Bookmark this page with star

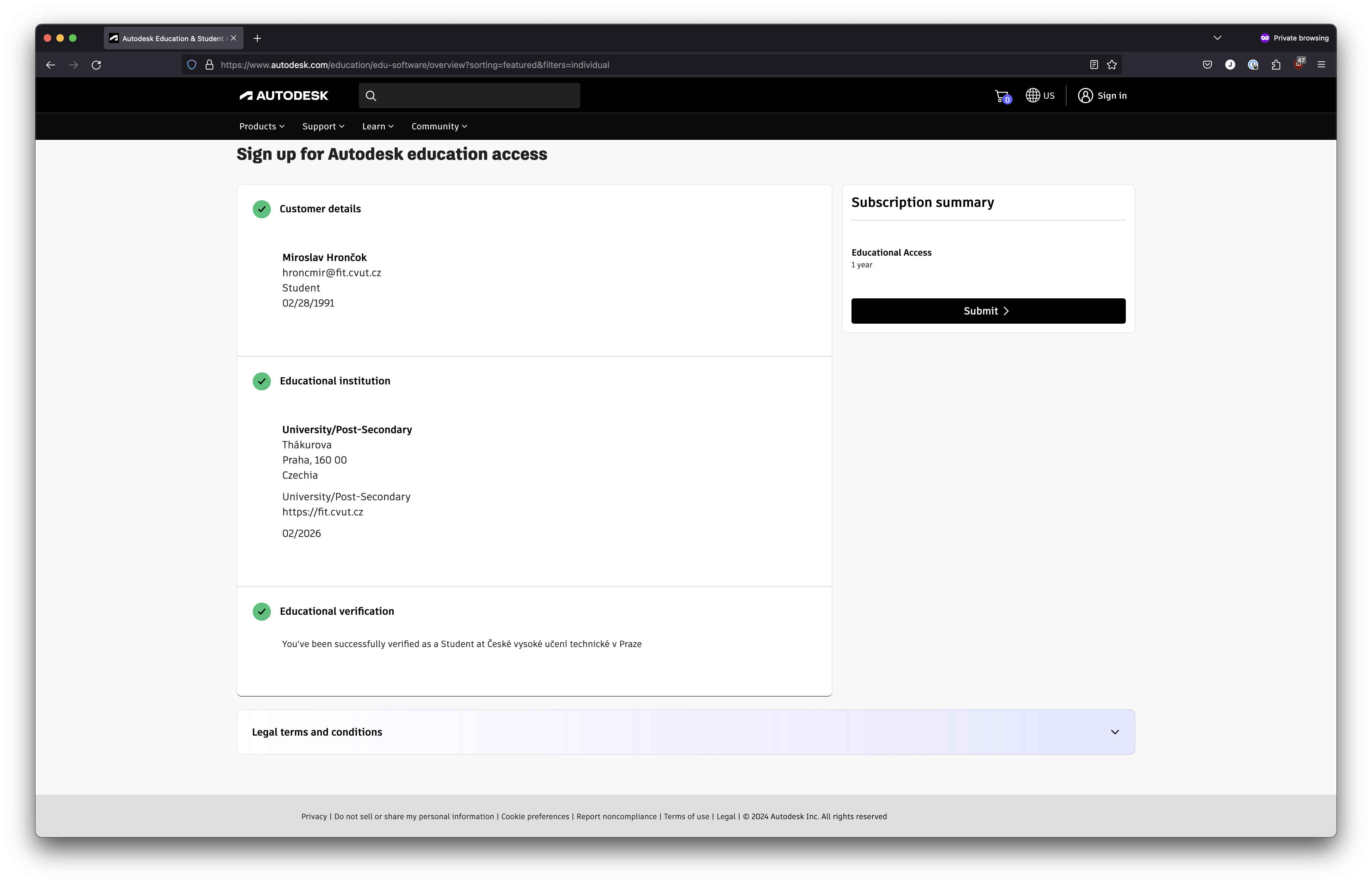1112,65
